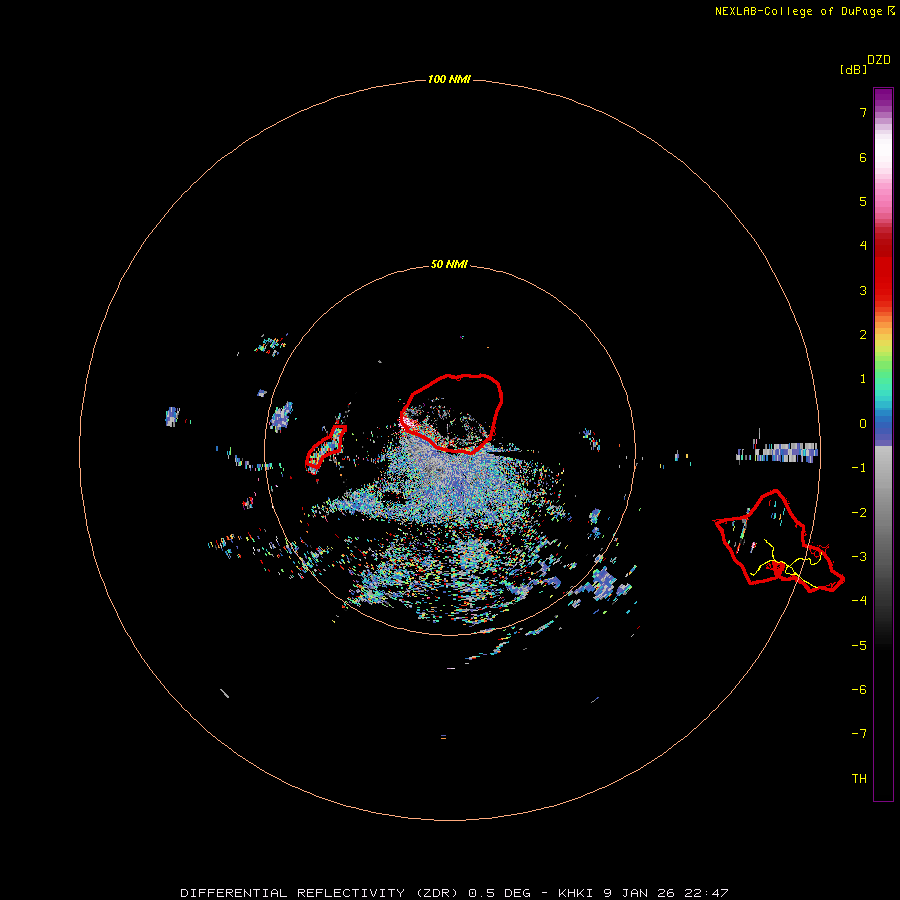Click the -1 dB scale tick label
Image resolution: width=900 pixels, height=900 pixels.
click(x=859, y=468)
